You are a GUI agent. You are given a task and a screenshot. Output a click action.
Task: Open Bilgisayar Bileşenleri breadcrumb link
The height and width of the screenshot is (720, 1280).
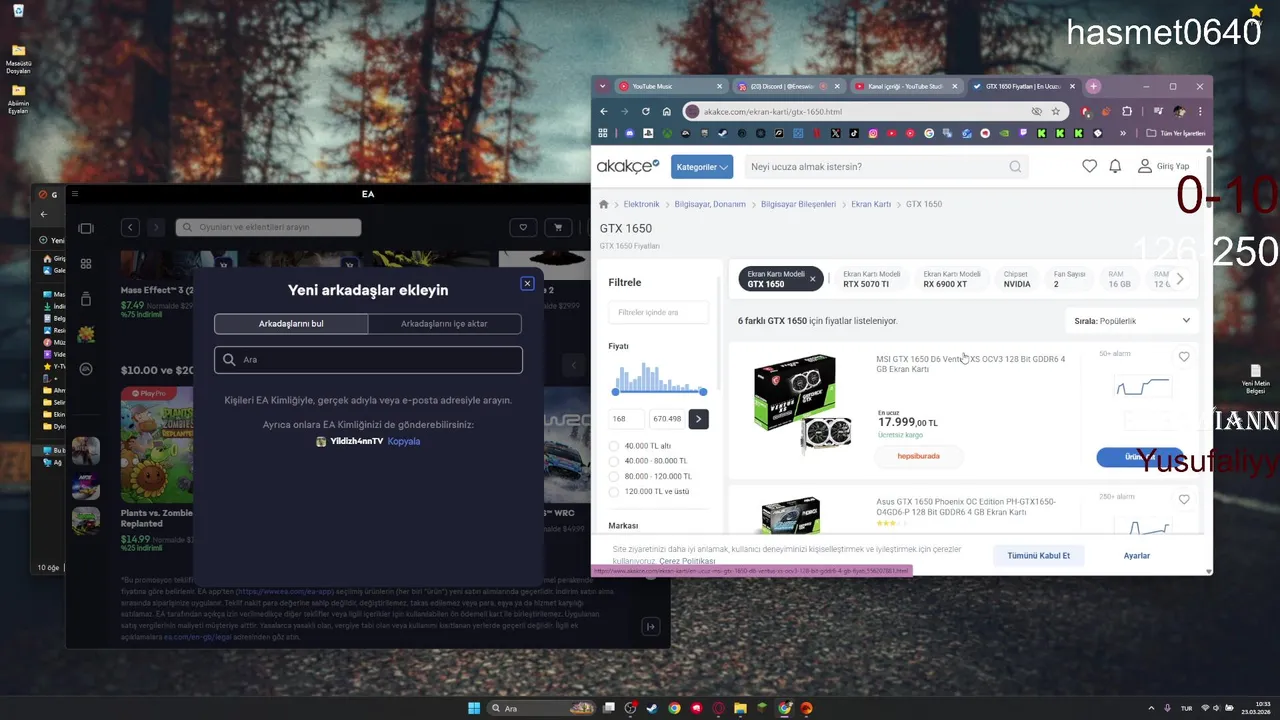coord(798,204)
